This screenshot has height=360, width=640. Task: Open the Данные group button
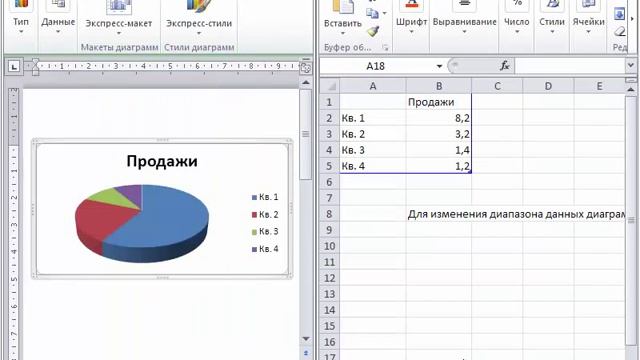58,18
